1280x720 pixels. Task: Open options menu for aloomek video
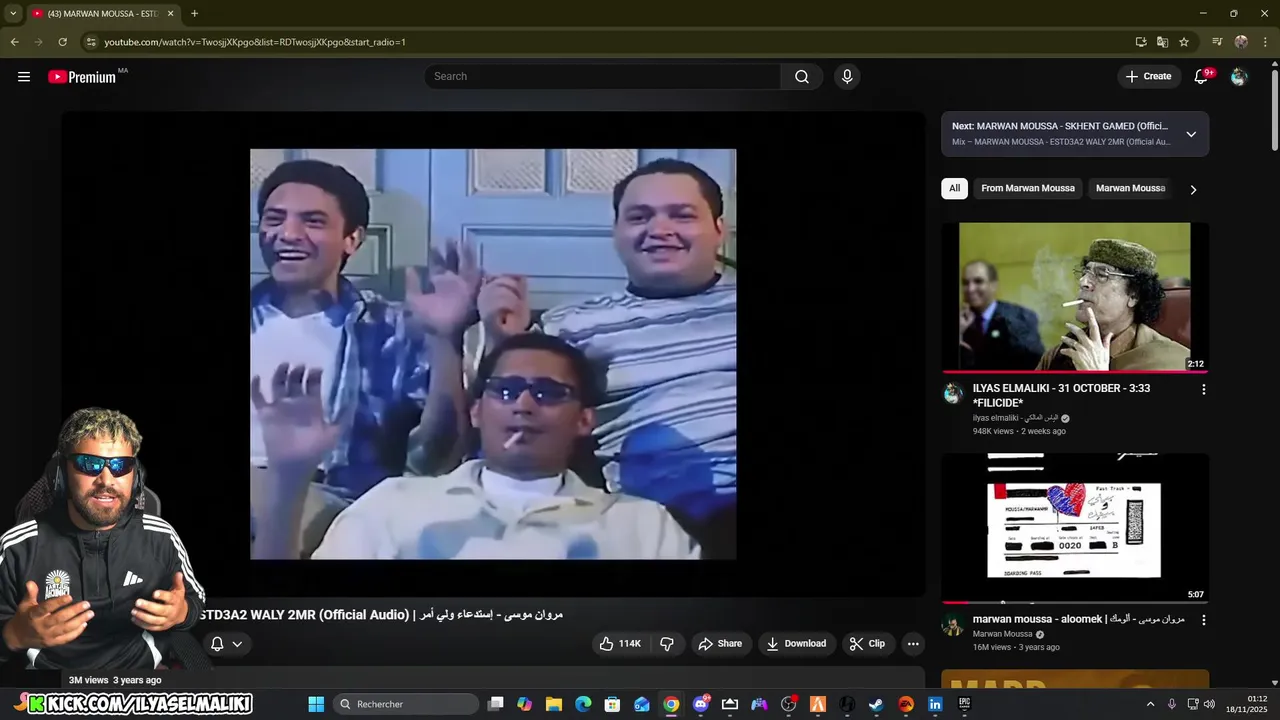click(x=1203, y=620)
